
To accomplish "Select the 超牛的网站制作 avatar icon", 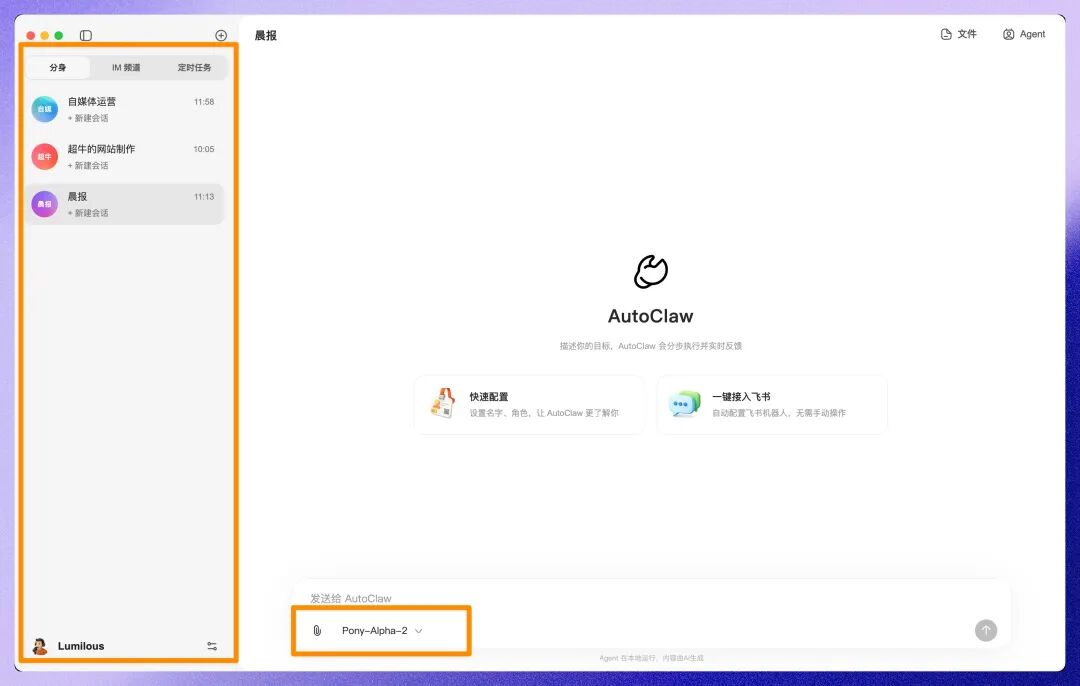I will pyautogui.click(x=45, y=156).
